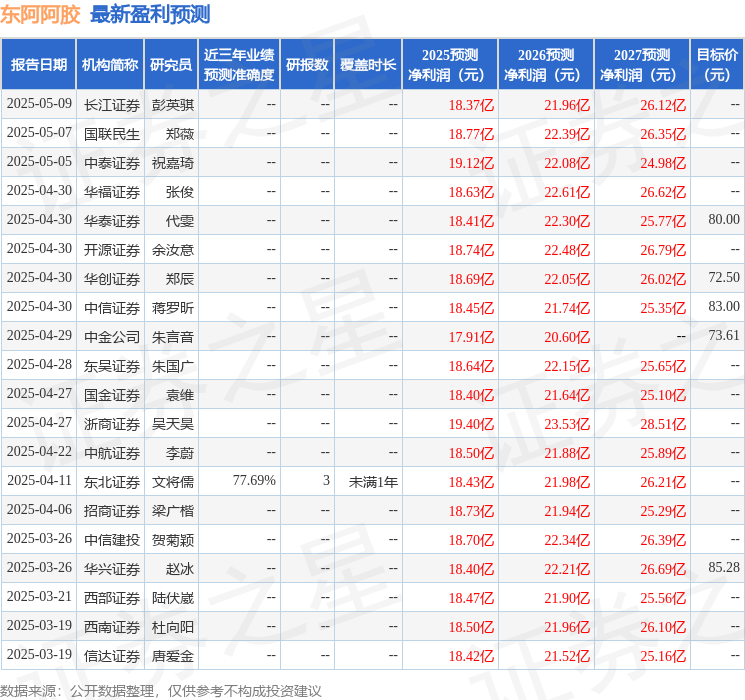Select the 信达证券 institution cell

[112, 656]
